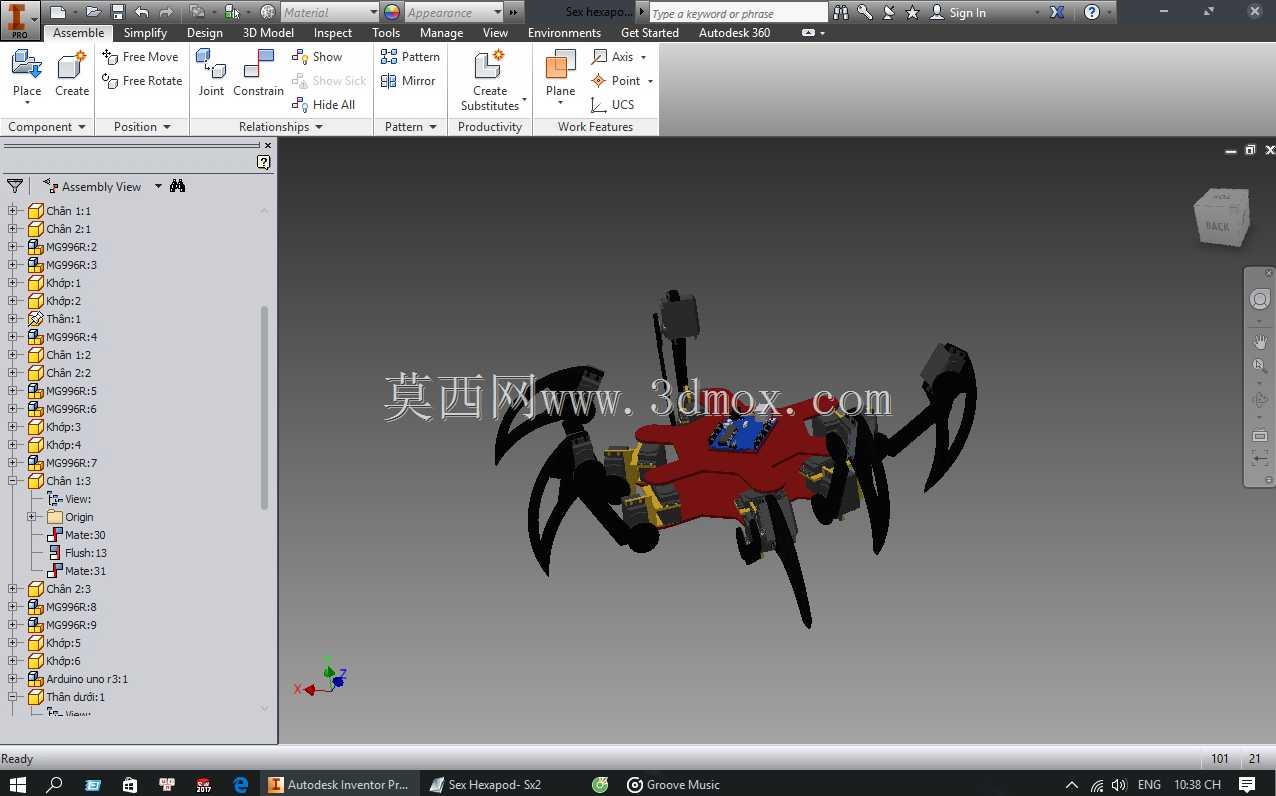Switch to the Simplify ribbon tab
Image resolution: width=1276 pixels, height=796 pixels.
coord(145,33)
